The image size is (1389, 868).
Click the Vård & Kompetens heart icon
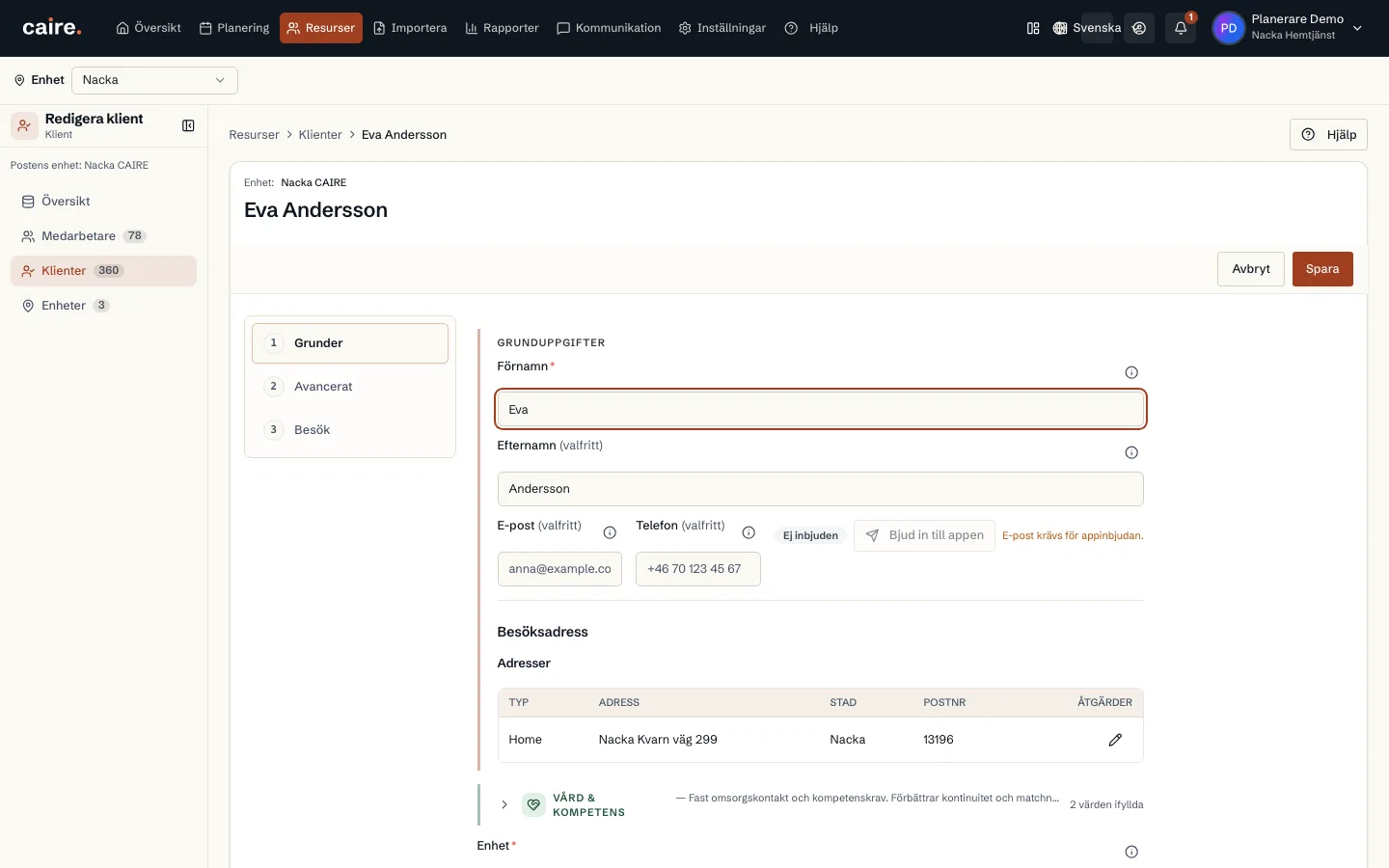[x=533, y=804]
